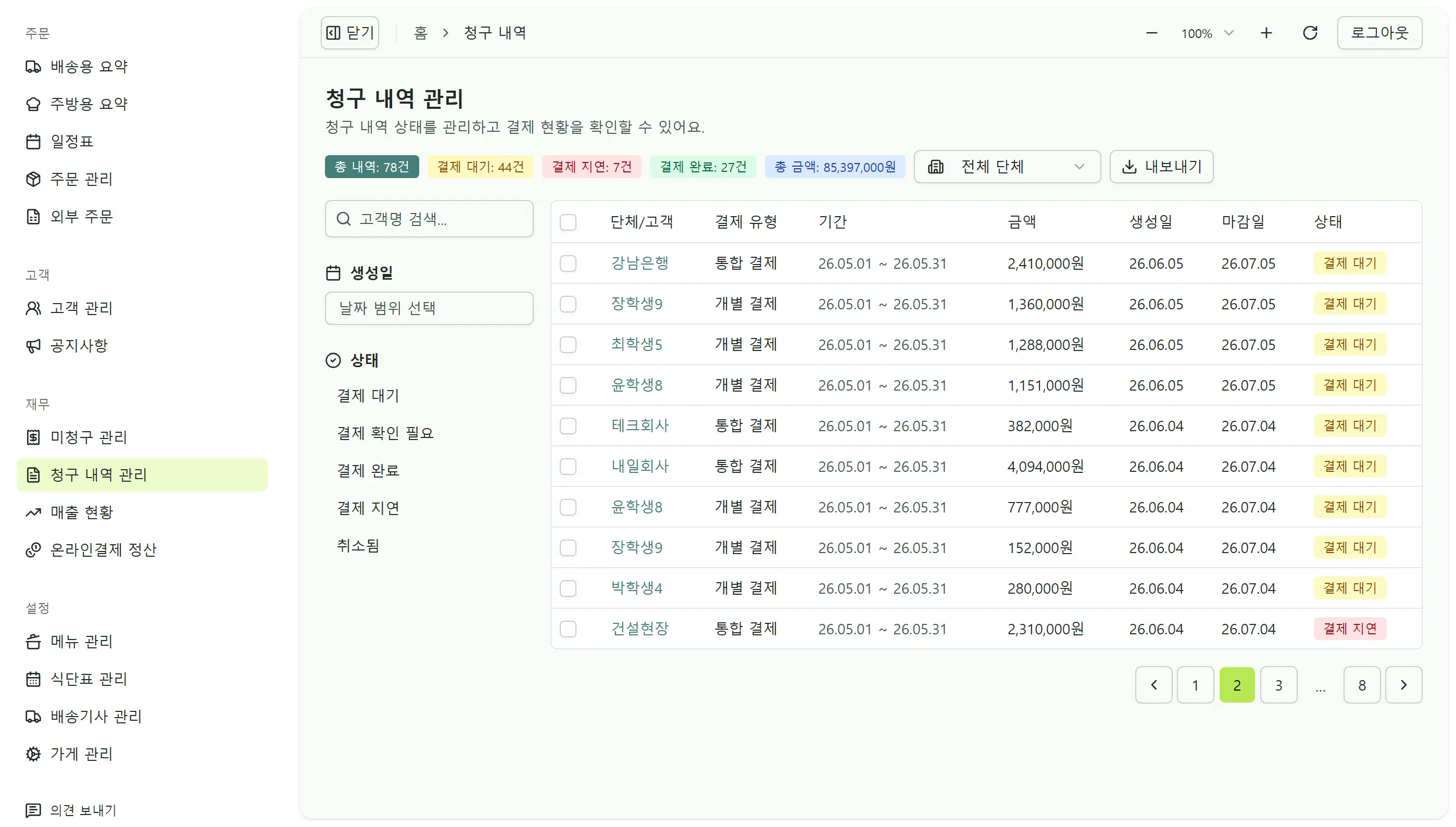Image resolution: width=1456 pixels, height=827 pixels.
Task: Click the 닫기 sidebar collapse button
Action: tap(350, 33)
